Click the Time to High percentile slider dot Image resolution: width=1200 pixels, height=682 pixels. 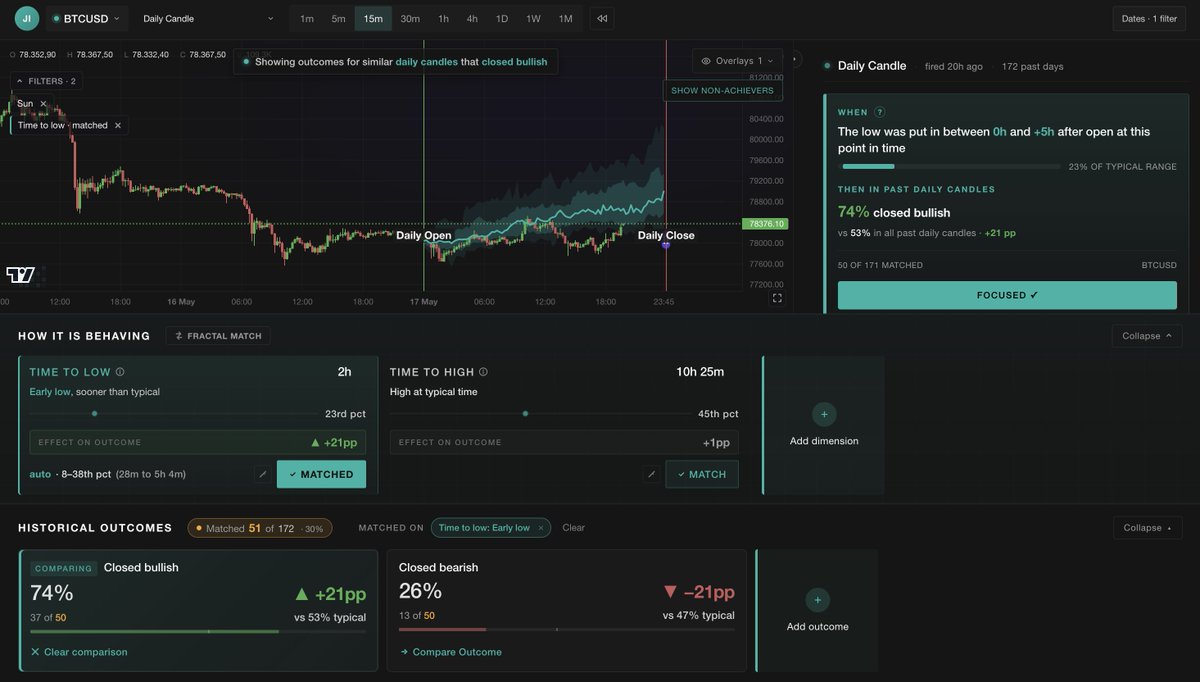coord(525,413)
